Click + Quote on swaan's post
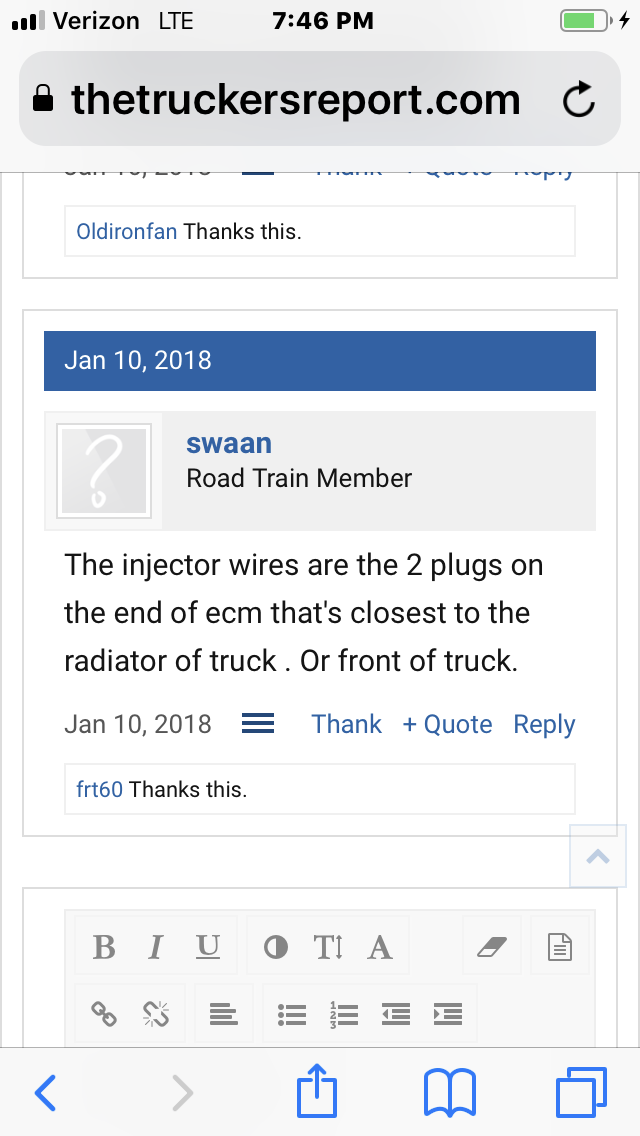This screenshot has height=1136, width=640. coord(447,724)
